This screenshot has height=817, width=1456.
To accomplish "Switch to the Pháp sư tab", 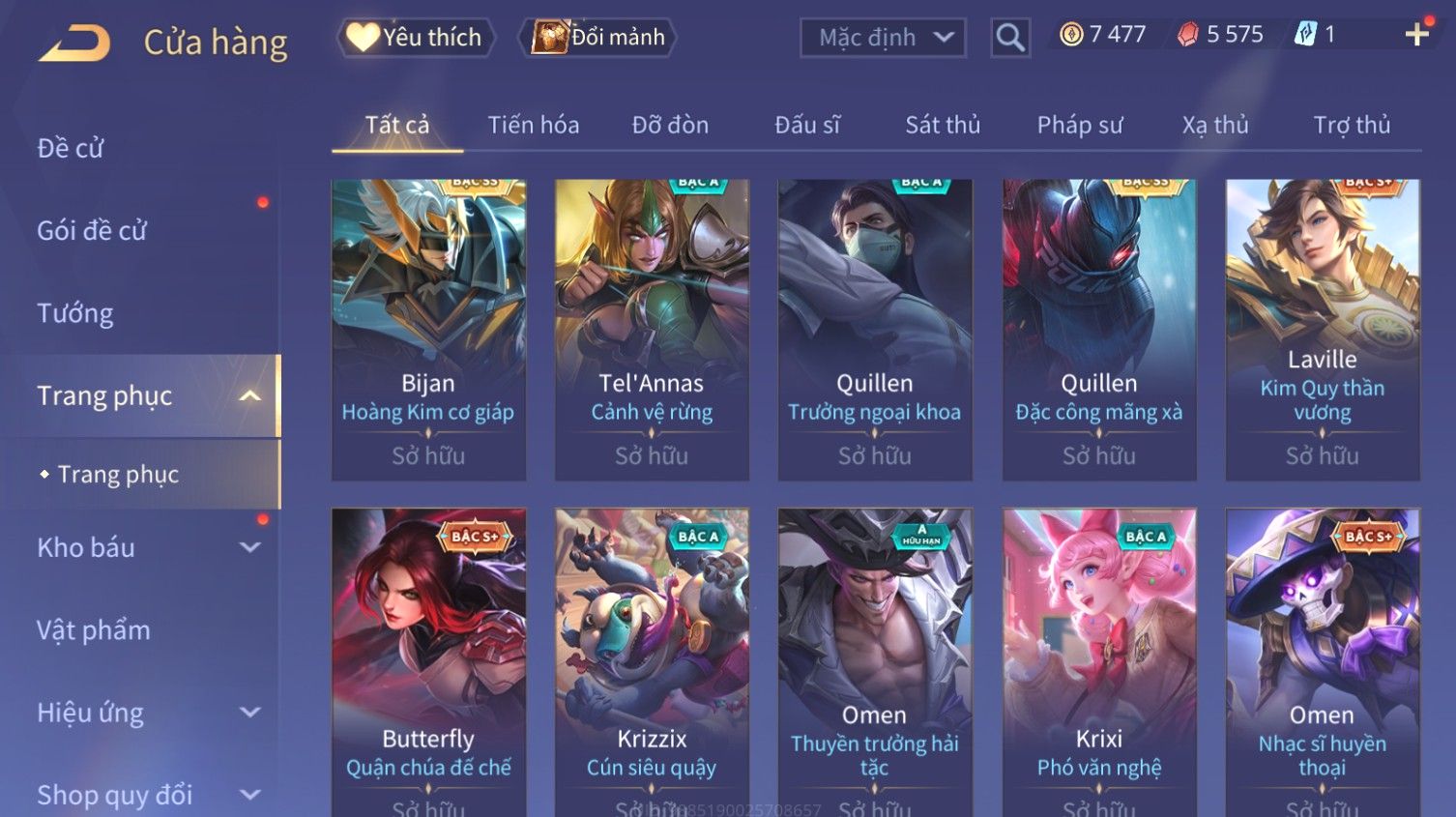I will 1080,125.
